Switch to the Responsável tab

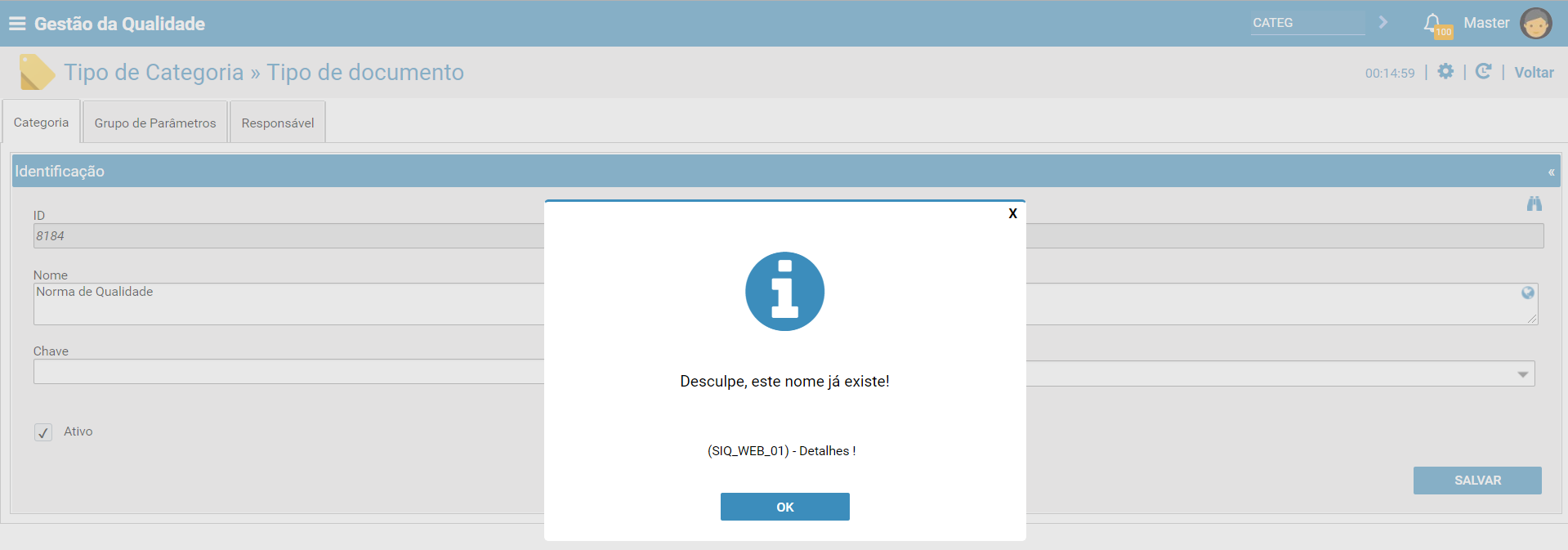point(278,123)
